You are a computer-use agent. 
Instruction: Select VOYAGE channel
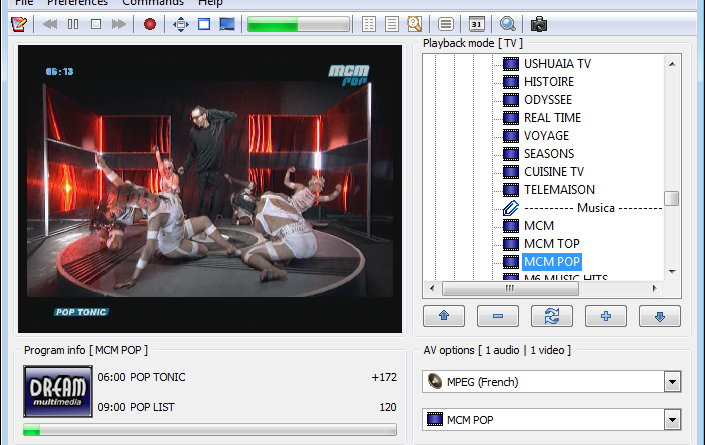(546, 136)
